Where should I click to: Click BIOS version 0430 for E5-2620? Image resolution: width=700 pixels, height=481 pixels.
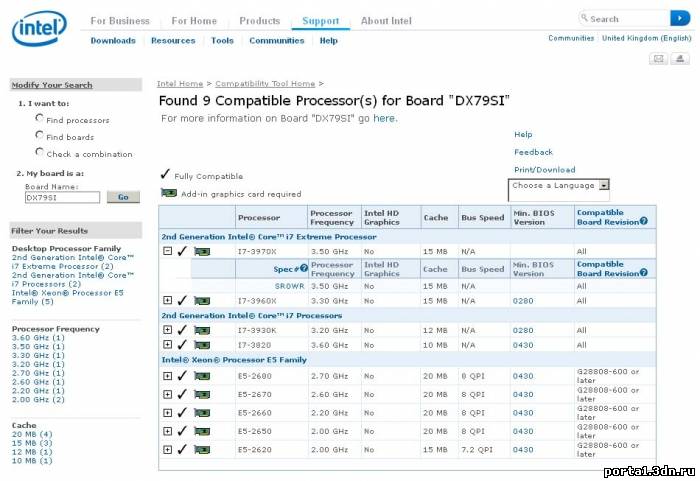pos(523,450)
